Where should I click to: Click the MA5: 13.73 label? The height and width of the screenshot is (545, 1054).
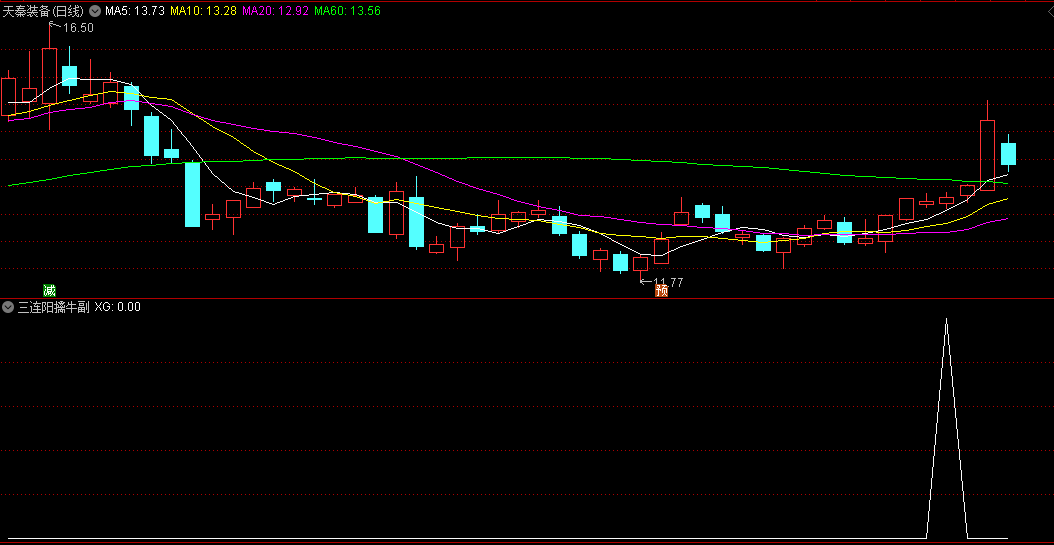tap(135, 11)
